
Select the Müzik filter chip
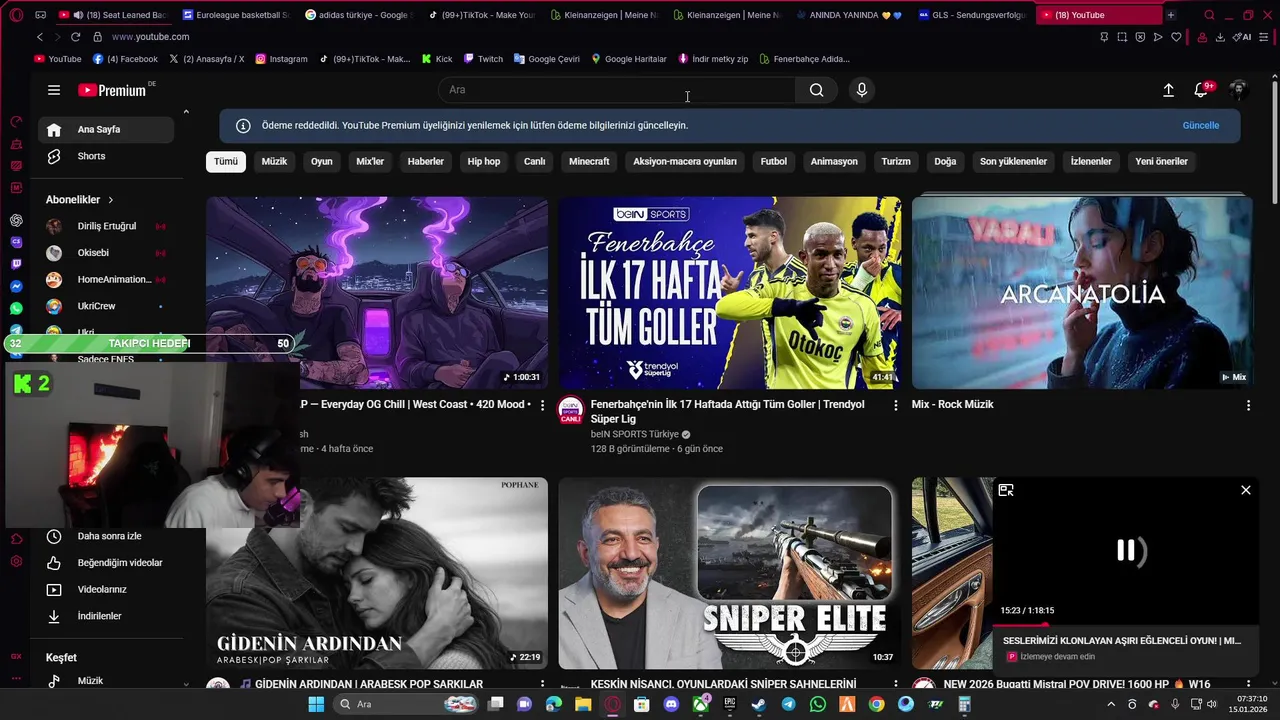coord(274,162)
